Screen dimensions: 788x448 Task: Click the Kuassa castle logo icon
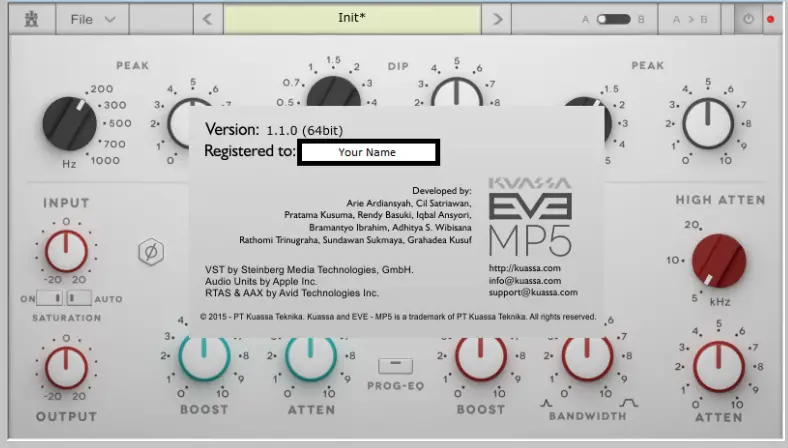coord(32,20)
